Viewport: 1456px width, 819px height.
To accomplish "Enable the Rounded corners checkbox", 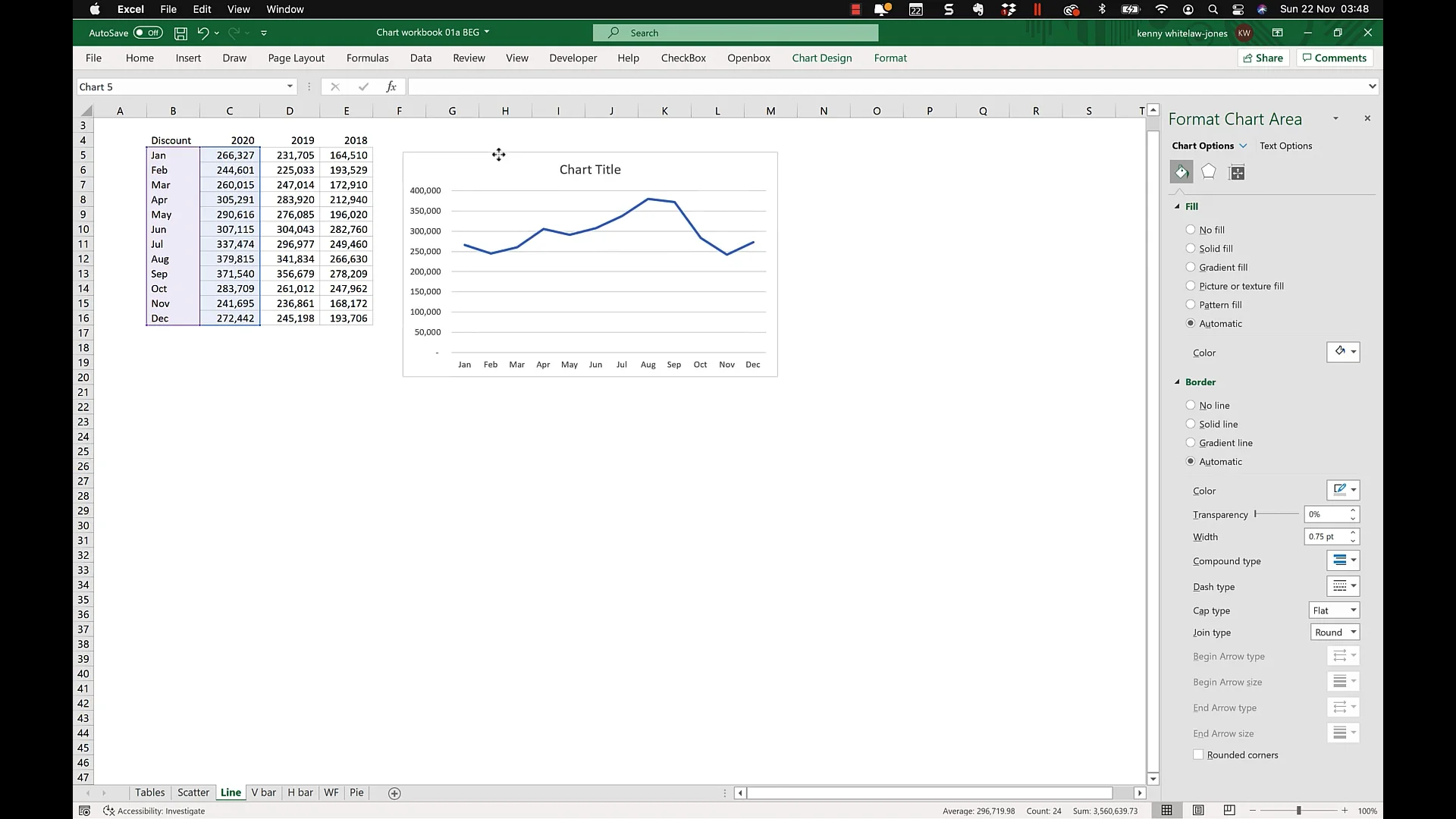I will coord(1198,755).
